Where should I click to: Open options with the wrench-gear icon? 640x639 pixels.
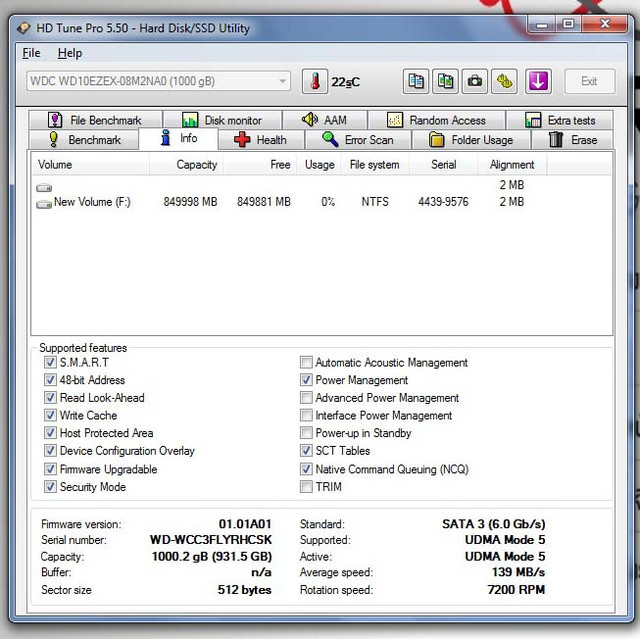pyautogui.click(x=504, y=81)
